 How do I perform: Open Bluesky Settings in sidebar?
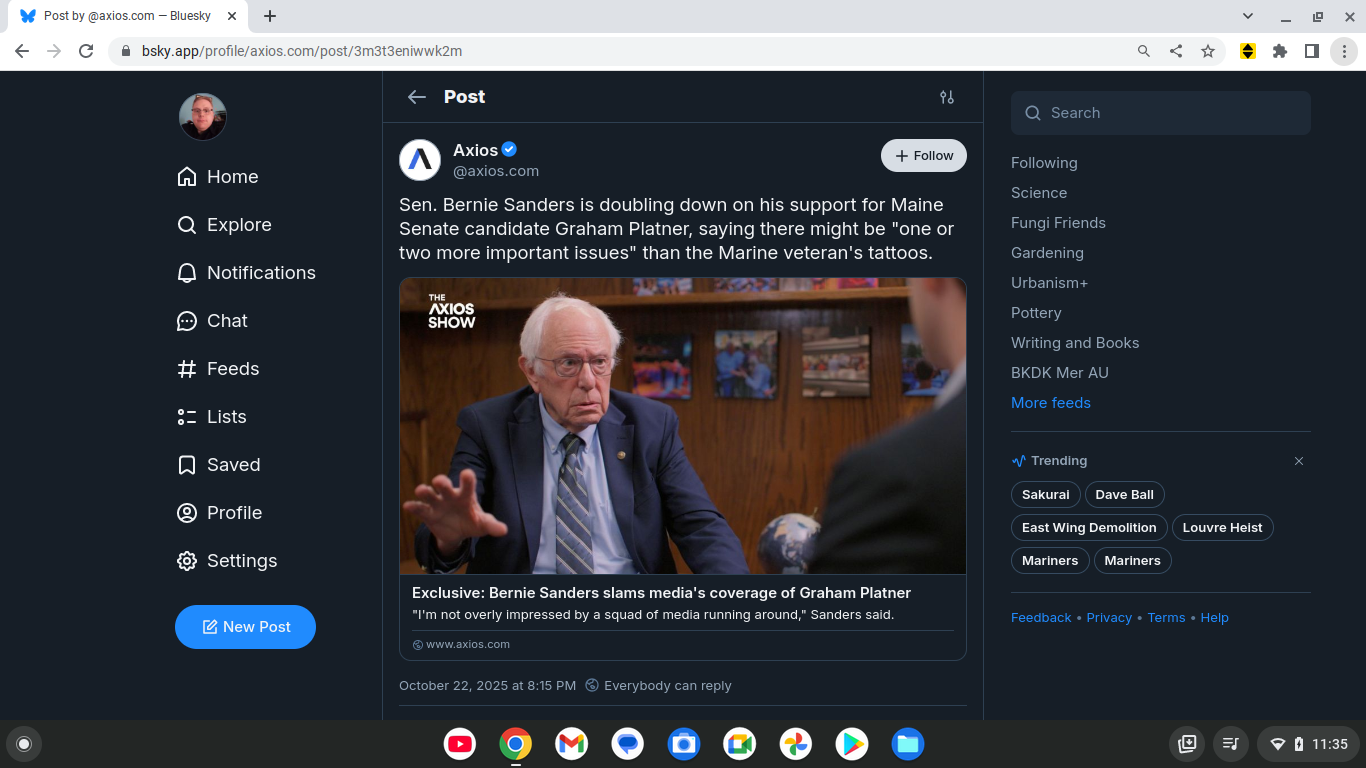click(227, 561)
